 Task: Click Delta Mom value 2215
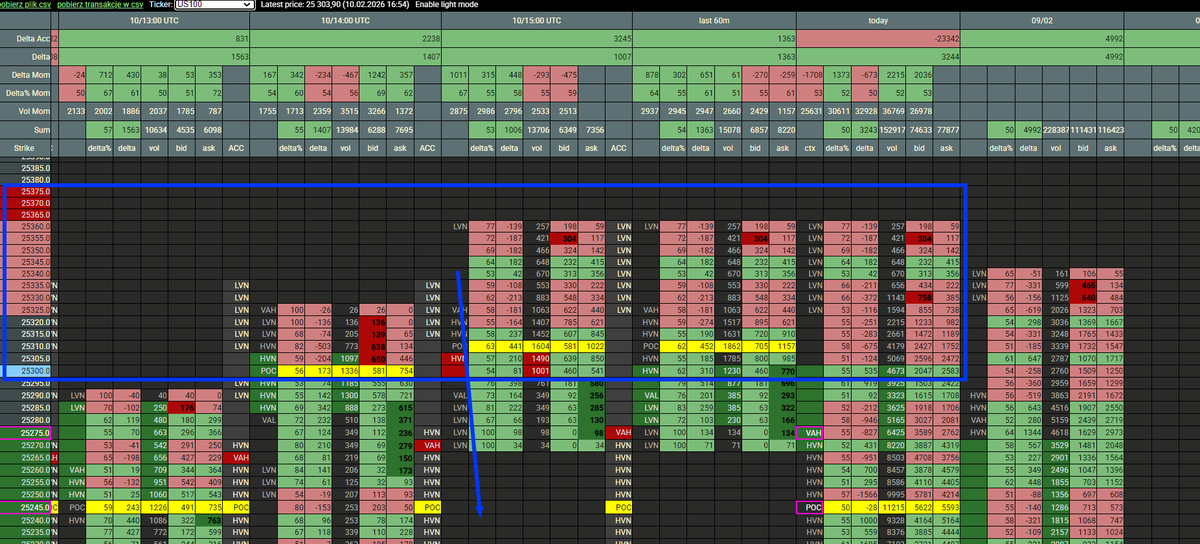[x=893, y=74]
